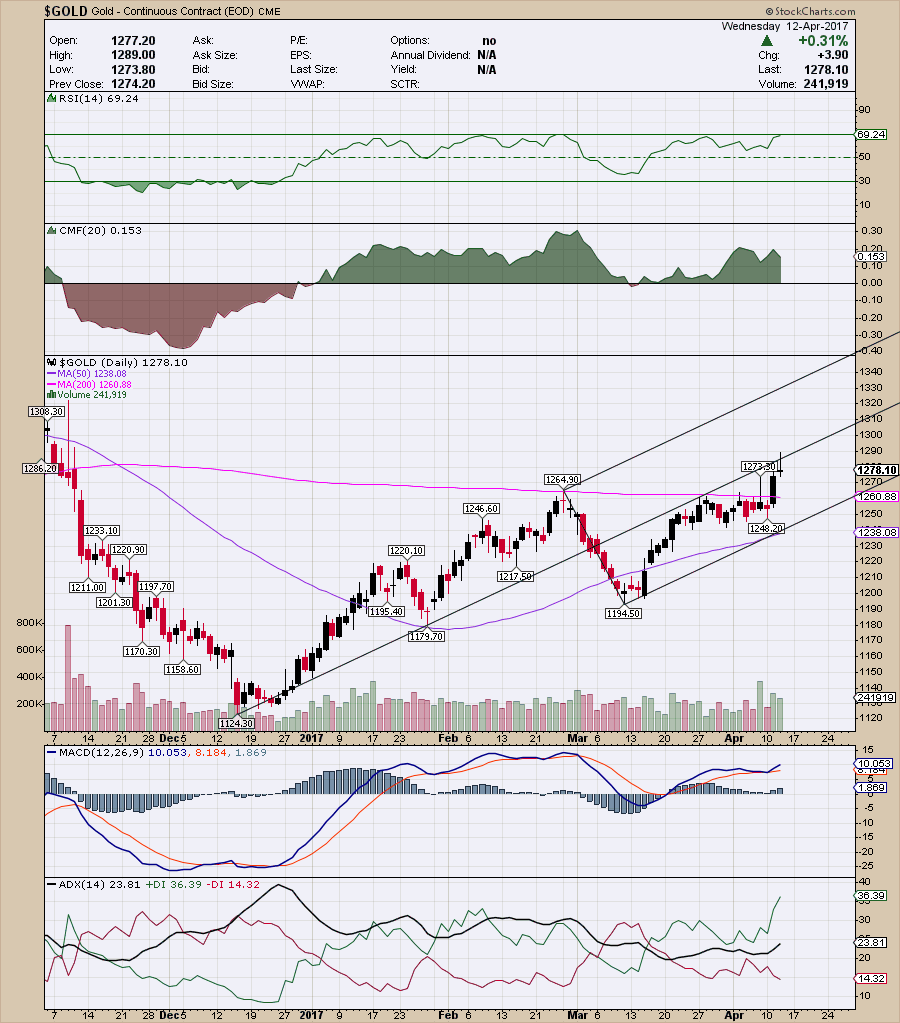This screenshot has width=900, height=1023.
Task: Select the High value 1289.00
Action: pos(133,55)
